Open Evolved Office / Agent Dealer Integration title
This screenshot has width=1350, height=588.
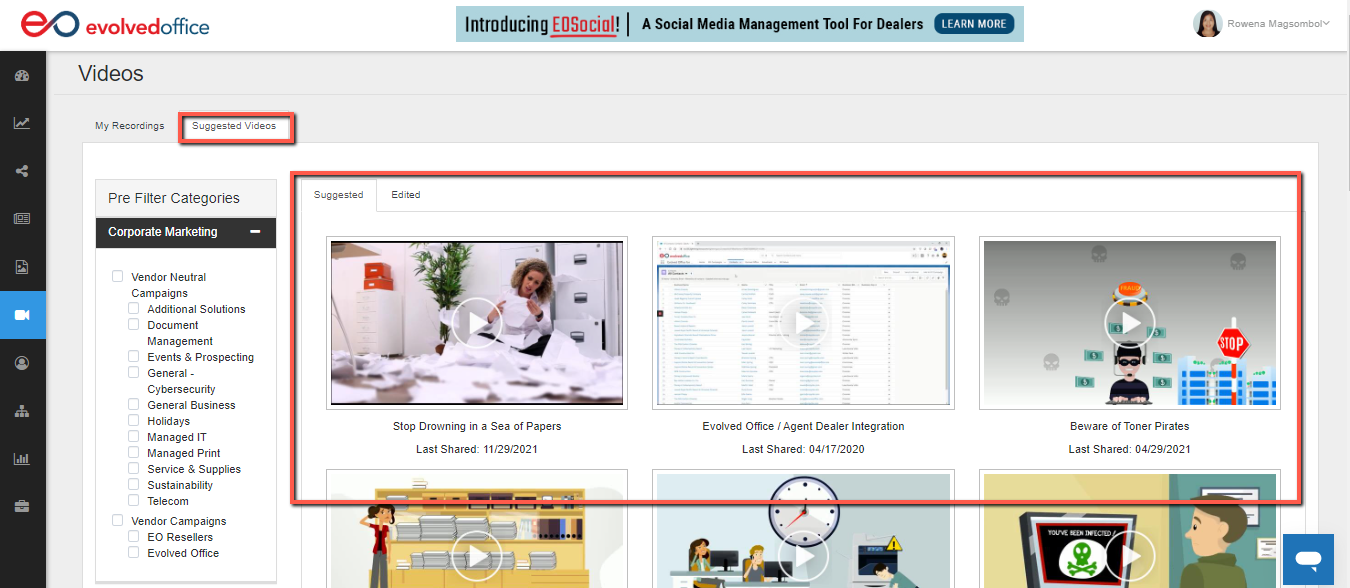[x=803, y=426]
